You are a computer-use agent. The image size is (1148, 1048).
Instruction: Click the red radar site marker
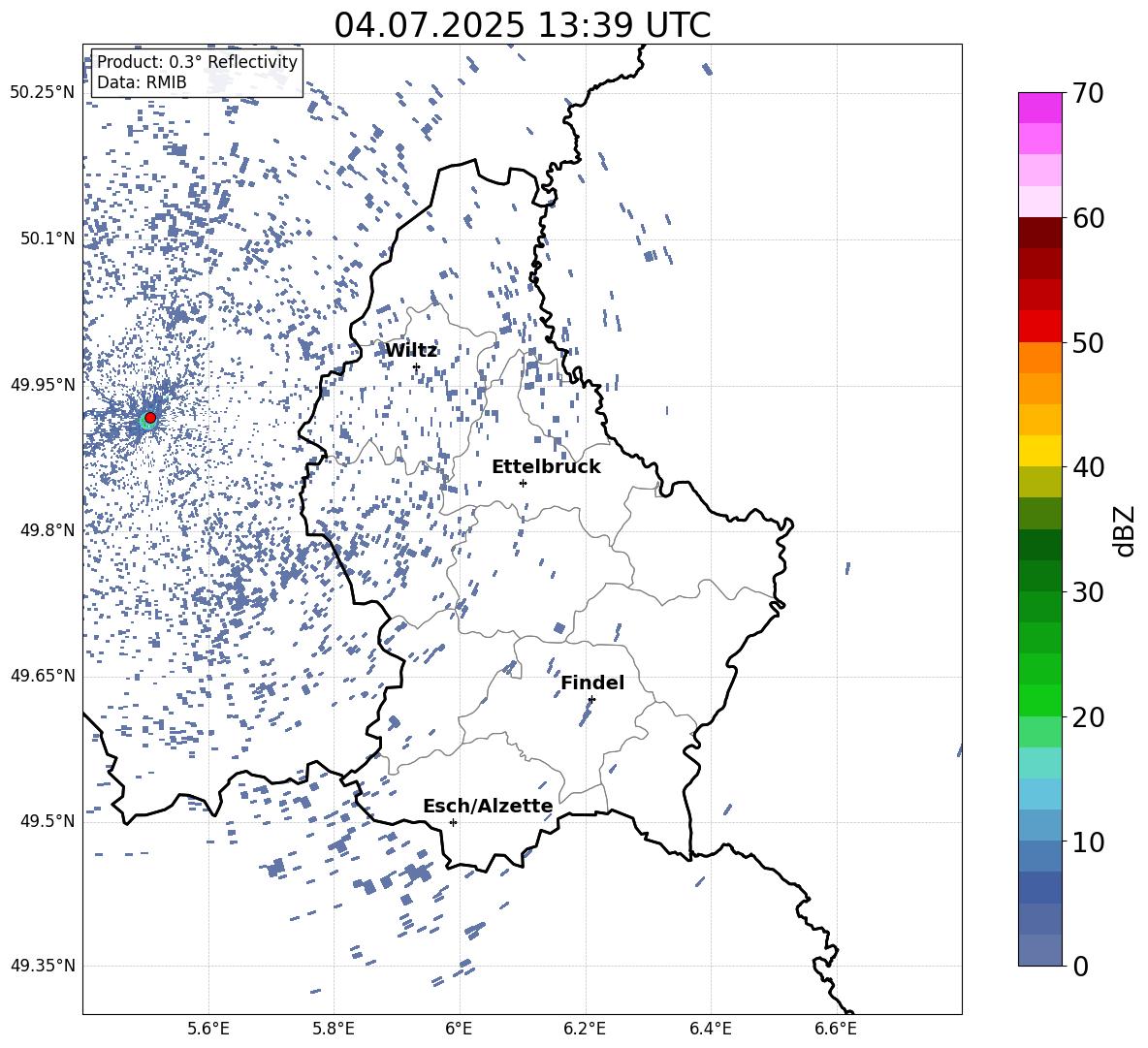(x=150, y=418)
